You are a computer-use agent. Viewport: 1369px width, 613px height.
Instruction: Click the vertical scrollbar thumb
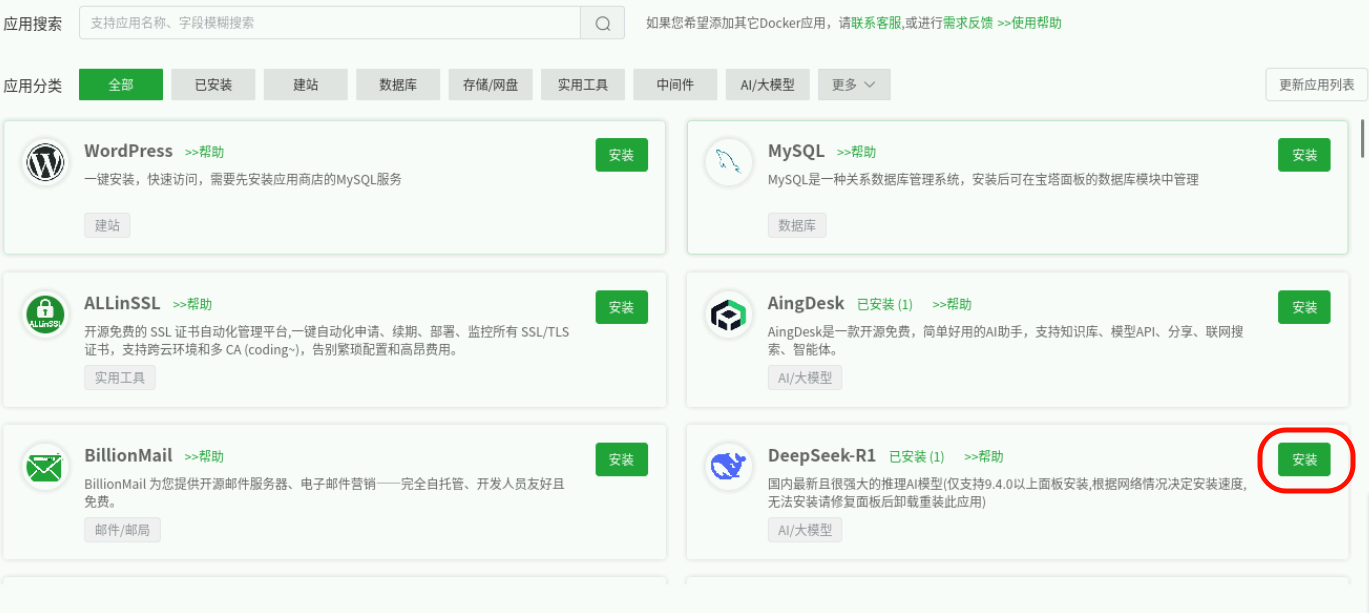[x=1363, y=138]
